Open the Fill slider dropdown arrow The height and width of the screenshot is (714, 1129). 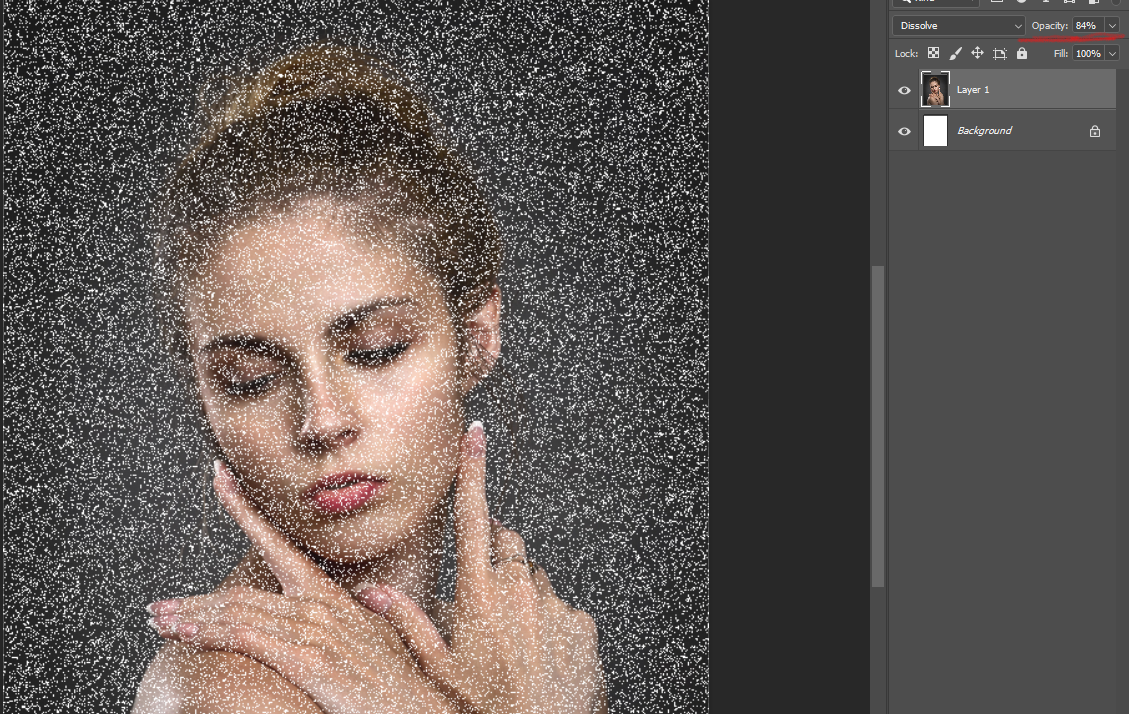point(1112,53)
